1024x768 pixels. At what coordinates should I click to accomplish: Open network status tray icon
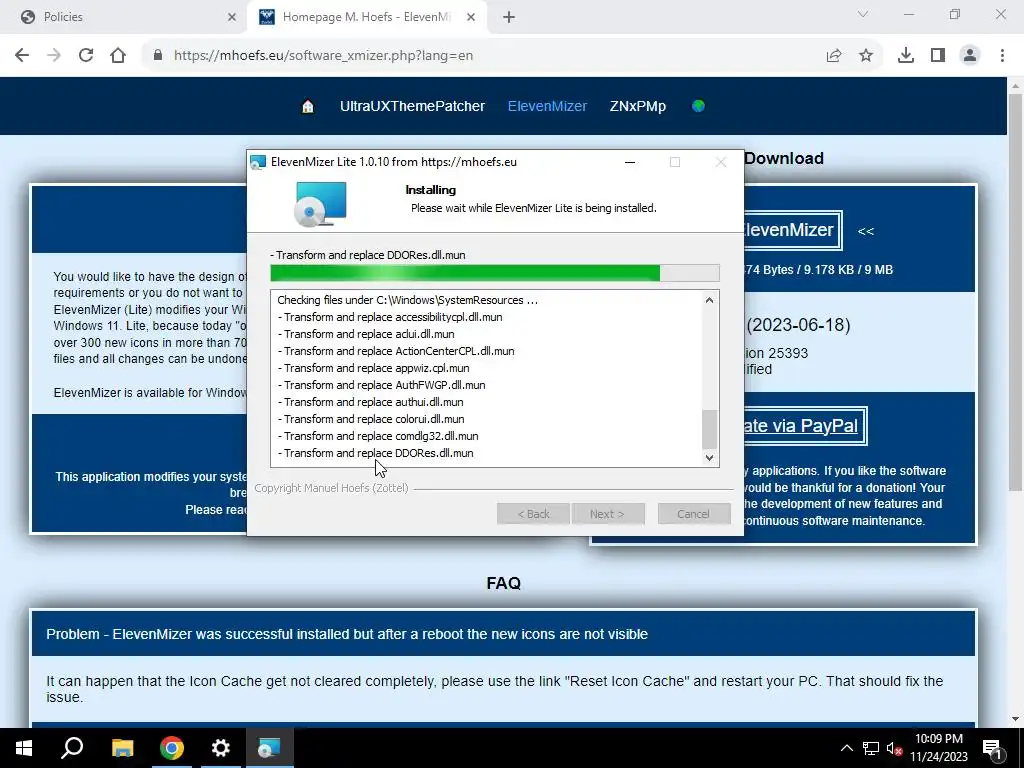click(x=871, y=748)
